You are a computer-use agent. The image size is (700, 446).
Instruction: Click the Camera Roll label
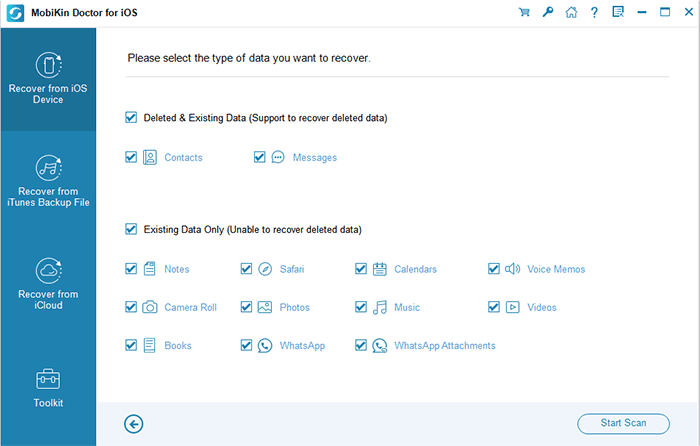tap(191, 308)
